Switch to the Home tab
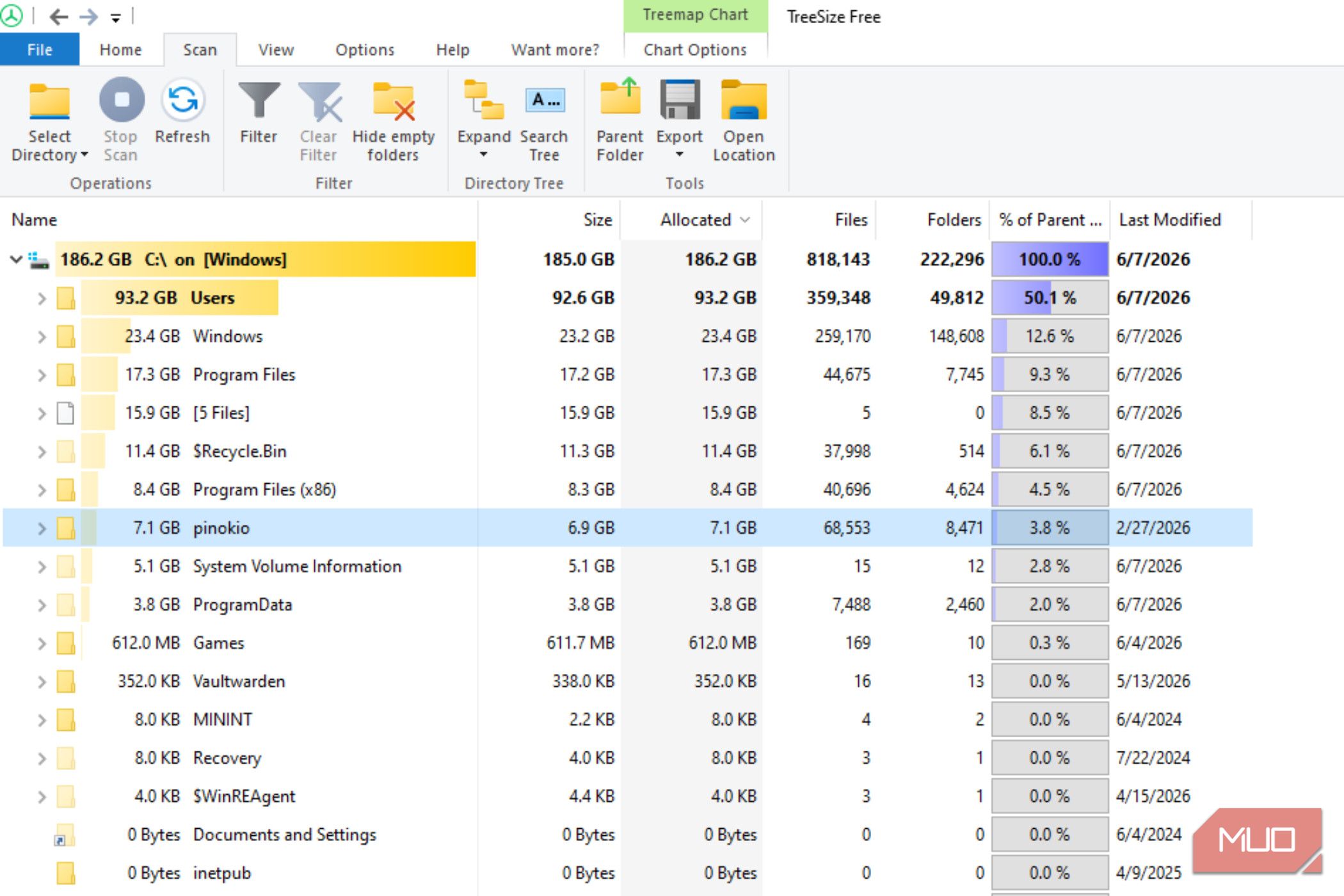Viewport: 1344px width, 896px height. click(120, 50)
